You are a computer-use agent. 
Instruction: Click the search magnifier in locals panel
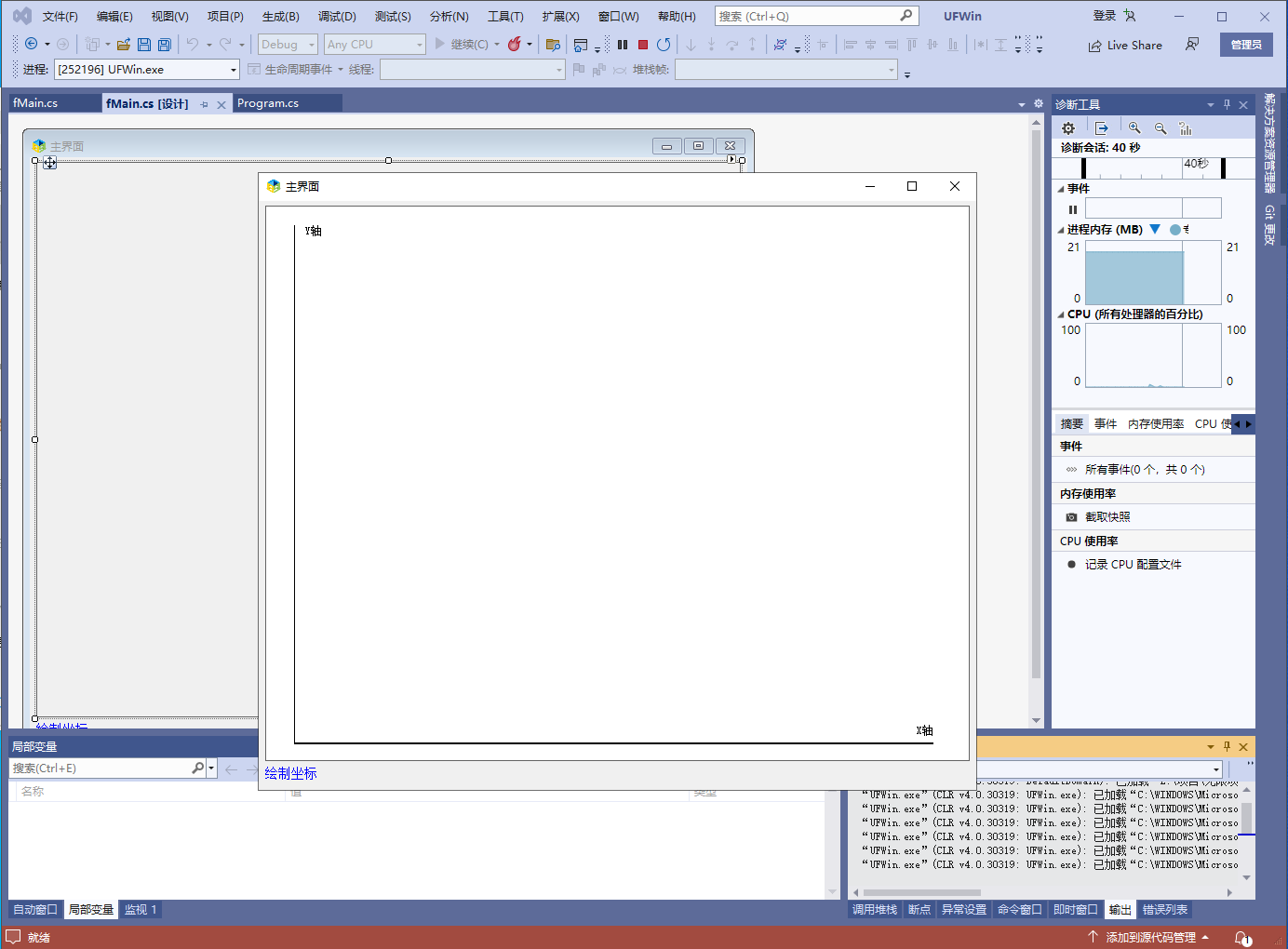click(x=198, y=769)
